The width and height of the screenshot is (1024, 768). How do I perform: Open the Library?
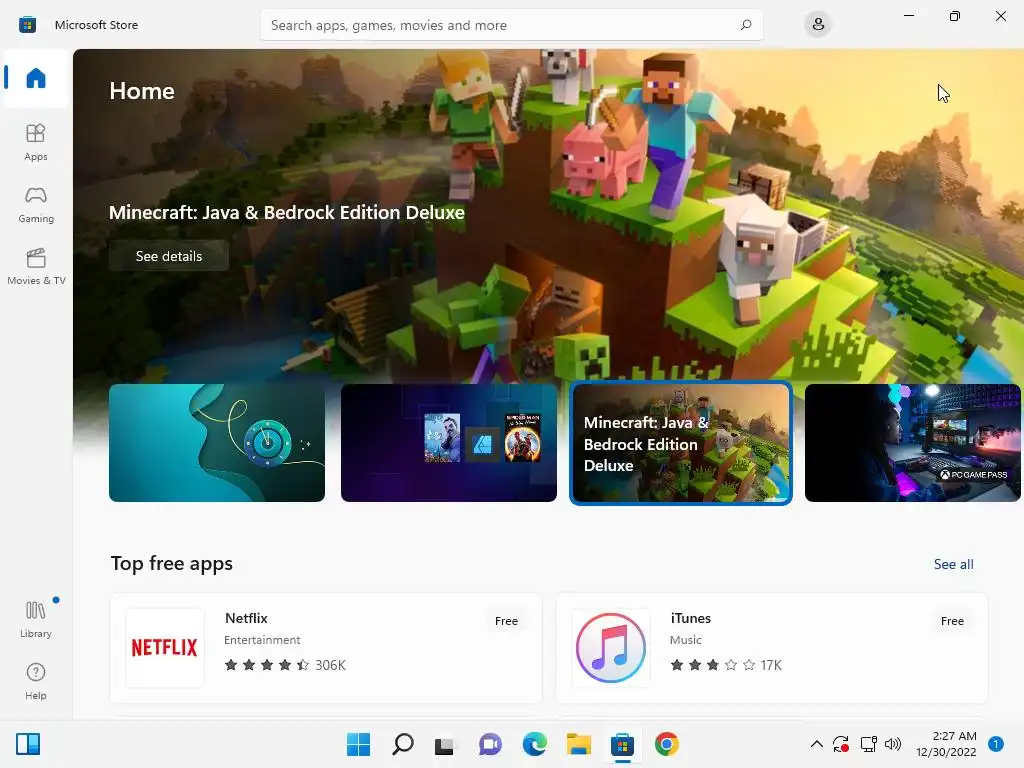tap(36, 619)
